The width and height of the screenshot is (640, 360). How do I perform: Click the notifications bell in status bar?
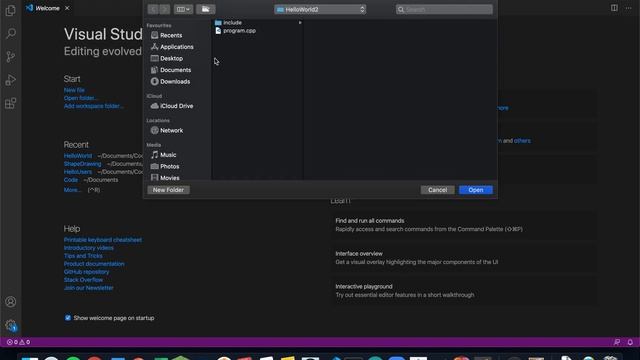[x=630, y=342]
